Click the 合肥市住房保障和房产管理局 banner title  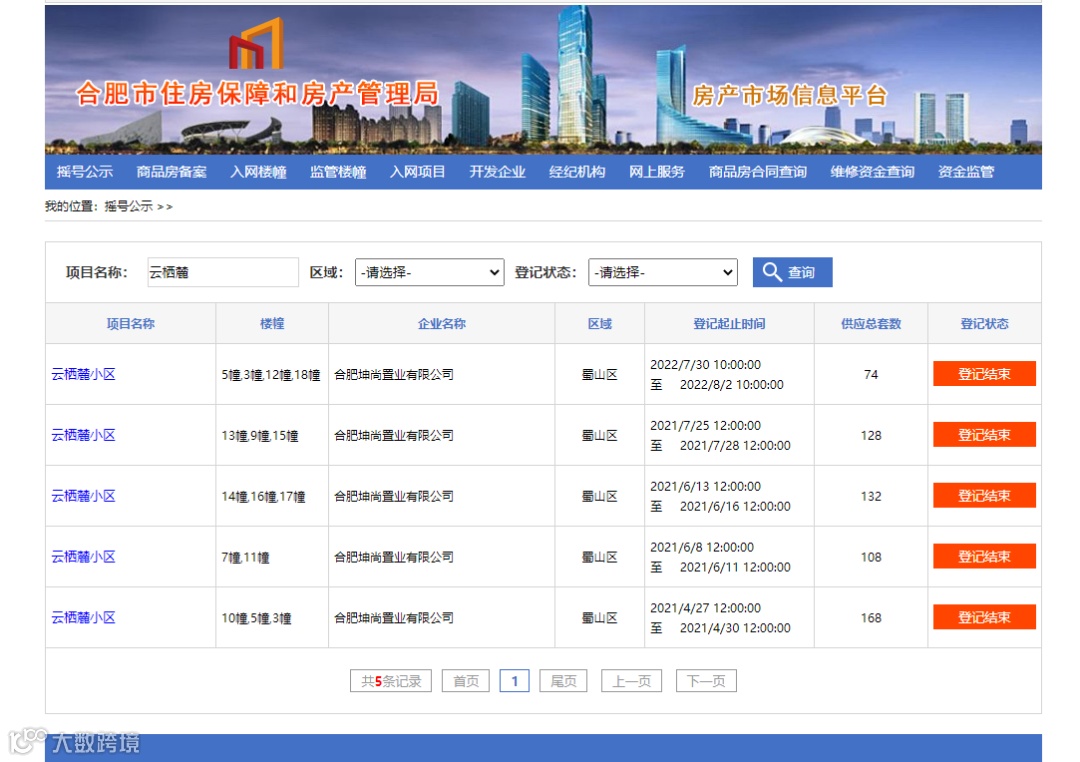(258, 93)
